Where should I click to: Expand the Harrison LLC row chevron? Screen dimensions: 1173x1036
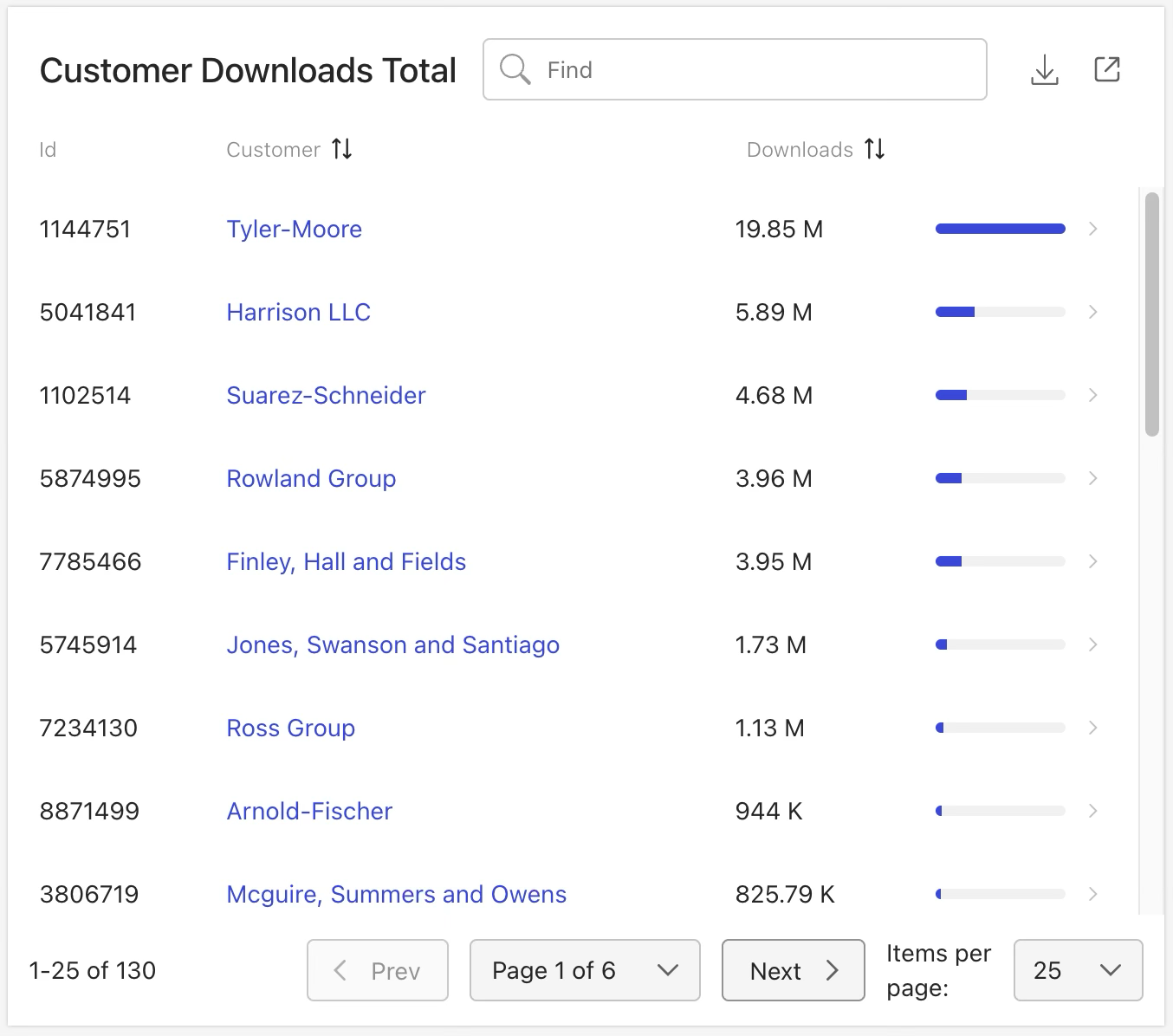[x=1093, y=312]
